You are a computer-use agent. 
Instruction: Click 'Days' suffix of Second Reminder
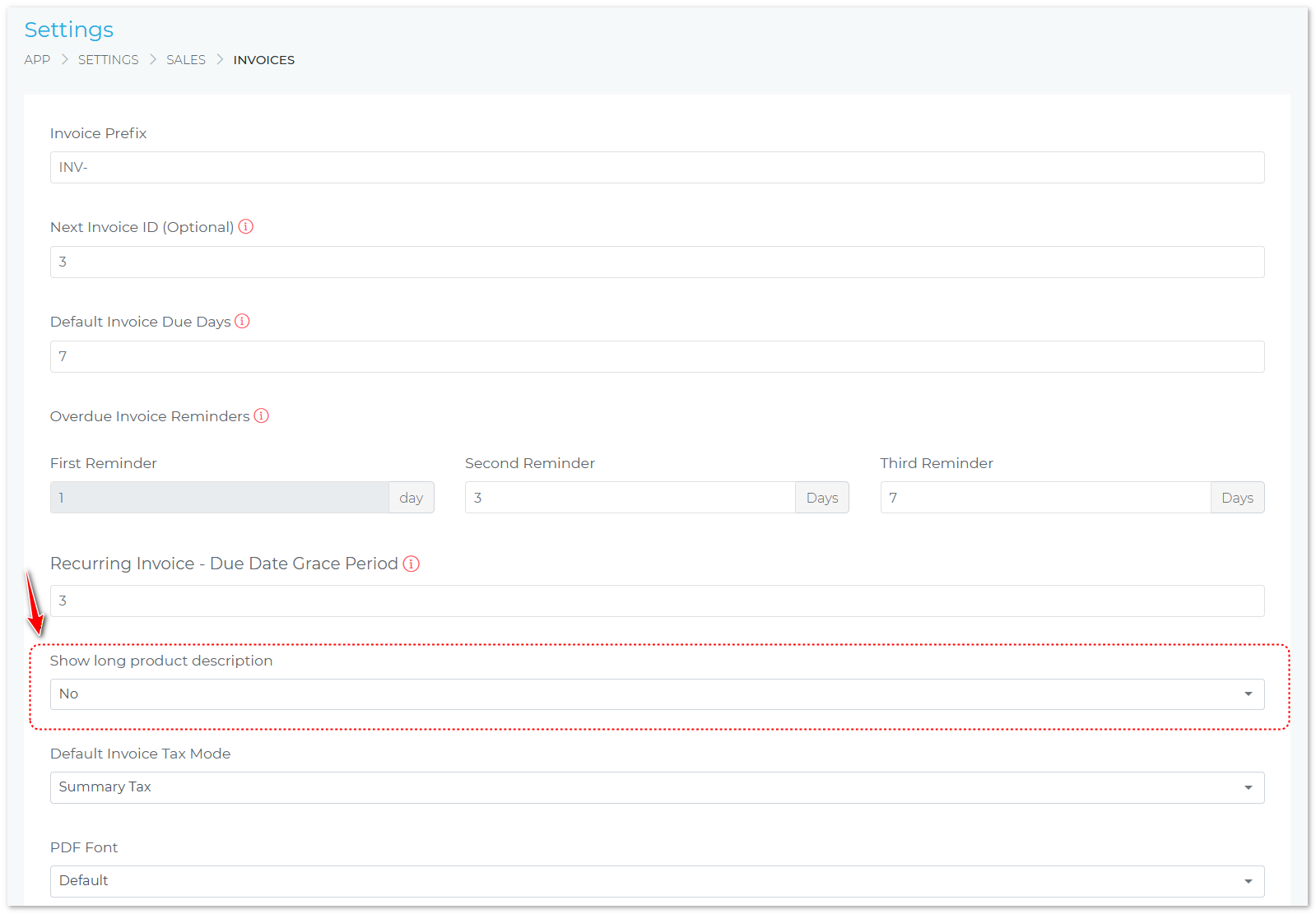click(x=822, y=498)
